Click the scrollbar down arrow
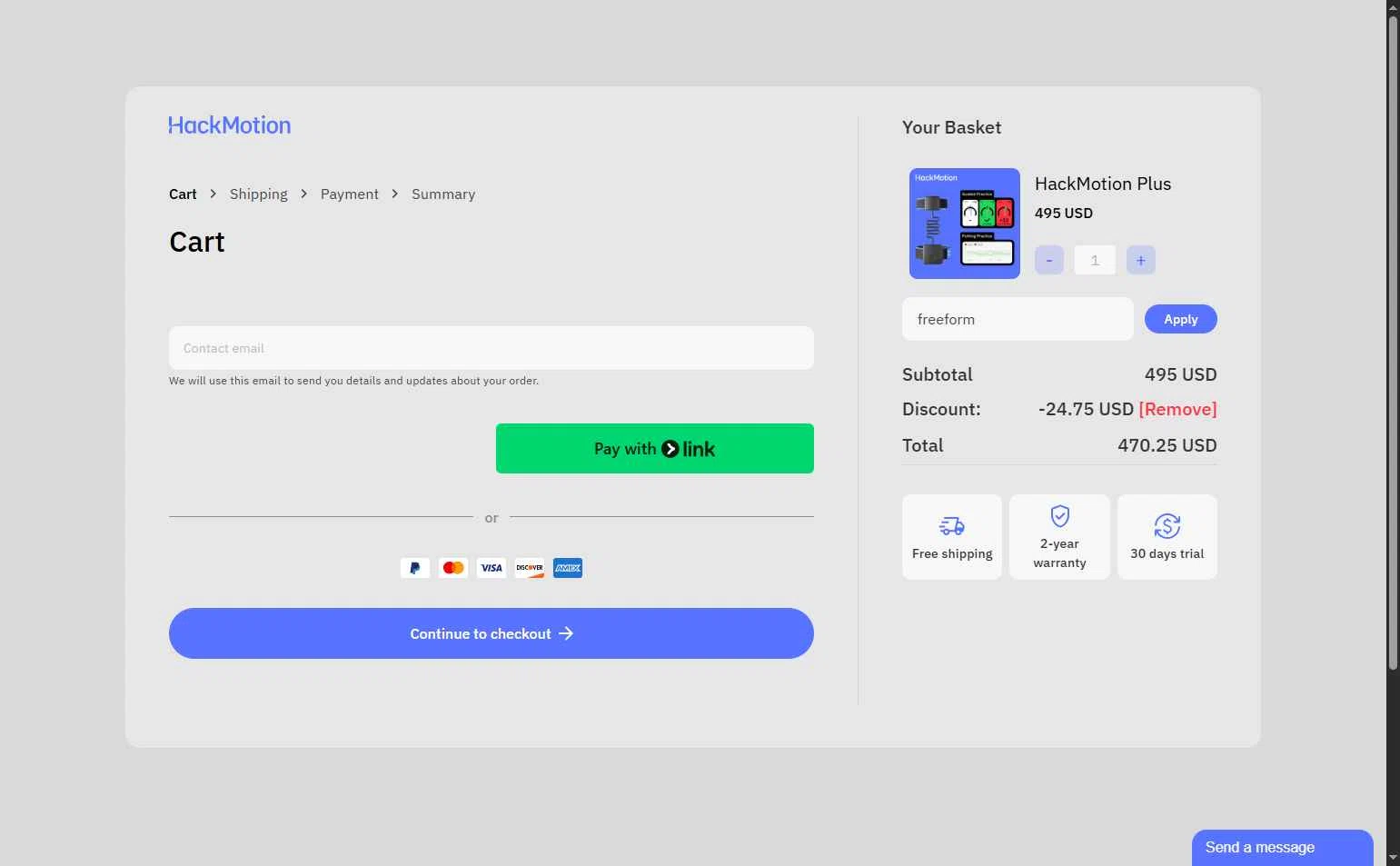Screen dimensions: 1400x866 [x=1393, y=857]
